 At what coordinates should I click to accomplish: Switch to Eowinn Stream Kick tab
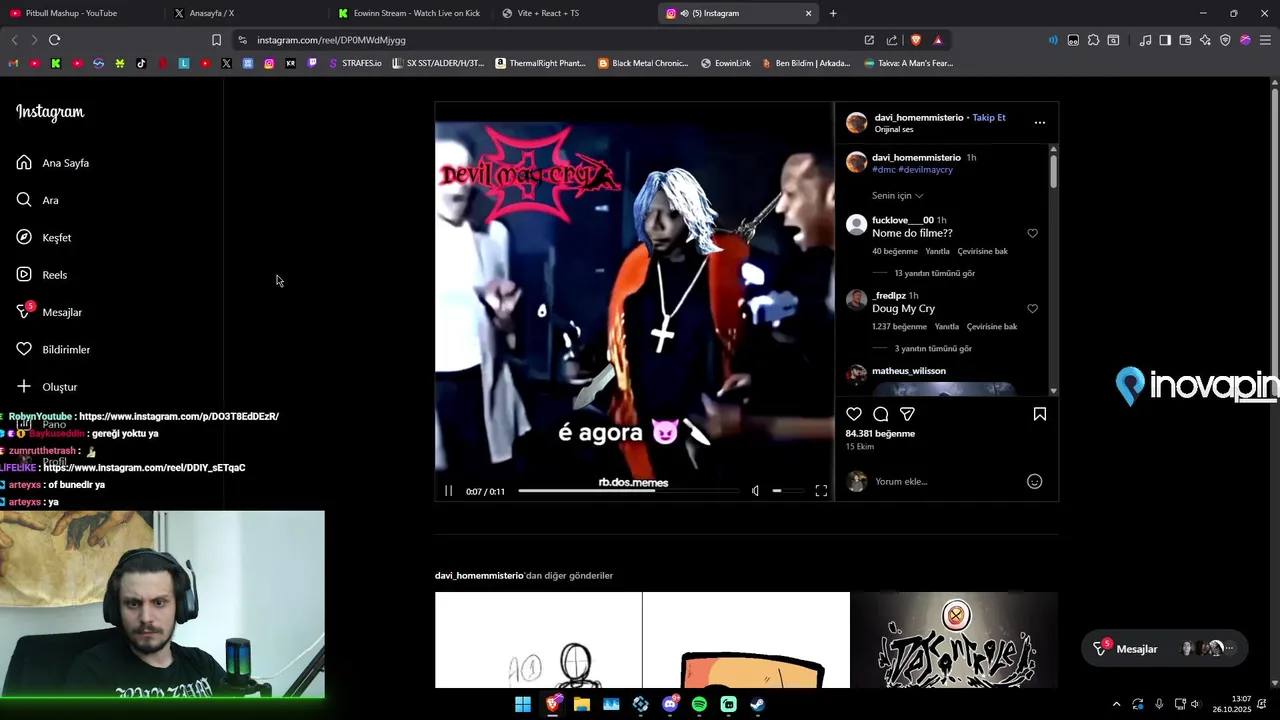[x=410, y=13]
